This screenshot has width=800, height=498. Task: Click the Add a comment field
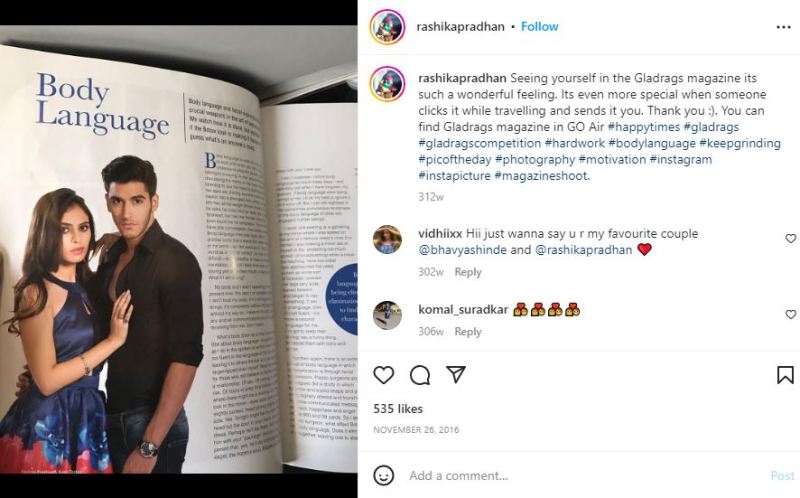pos(587,476)
